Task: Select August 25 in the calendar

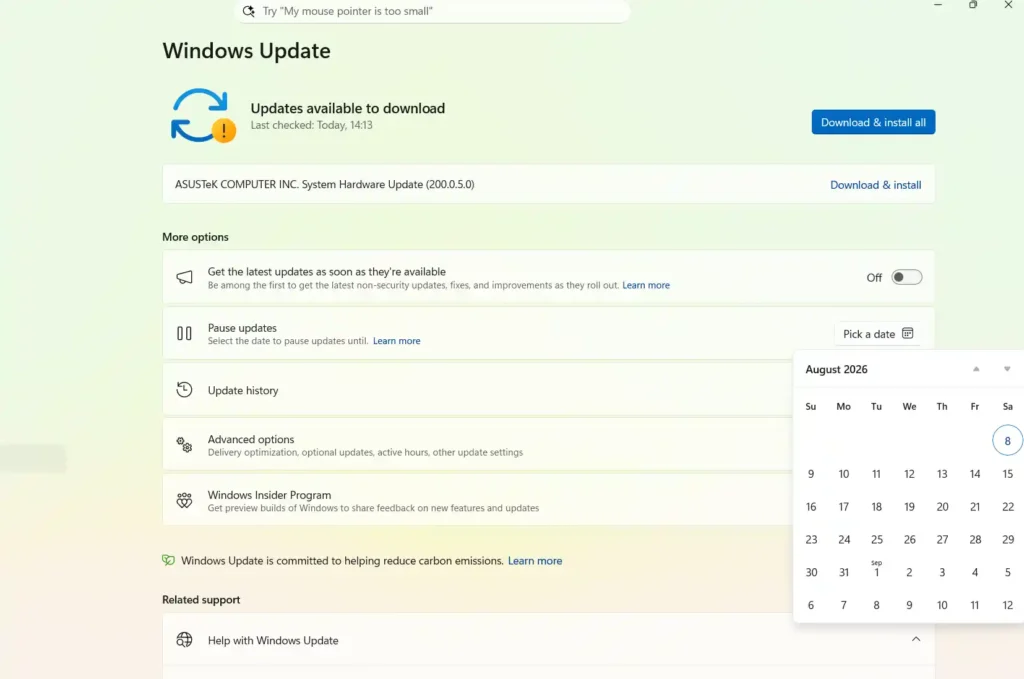Action: coord(876,539)
